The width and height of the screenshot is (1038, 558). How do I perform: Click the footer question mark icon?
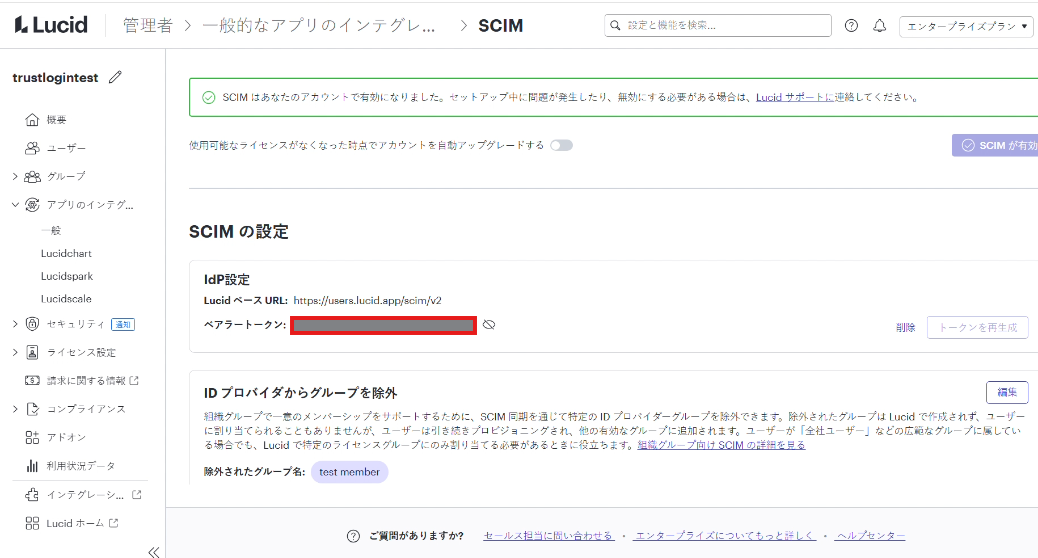pyautogui.click(x=354, y=536)
